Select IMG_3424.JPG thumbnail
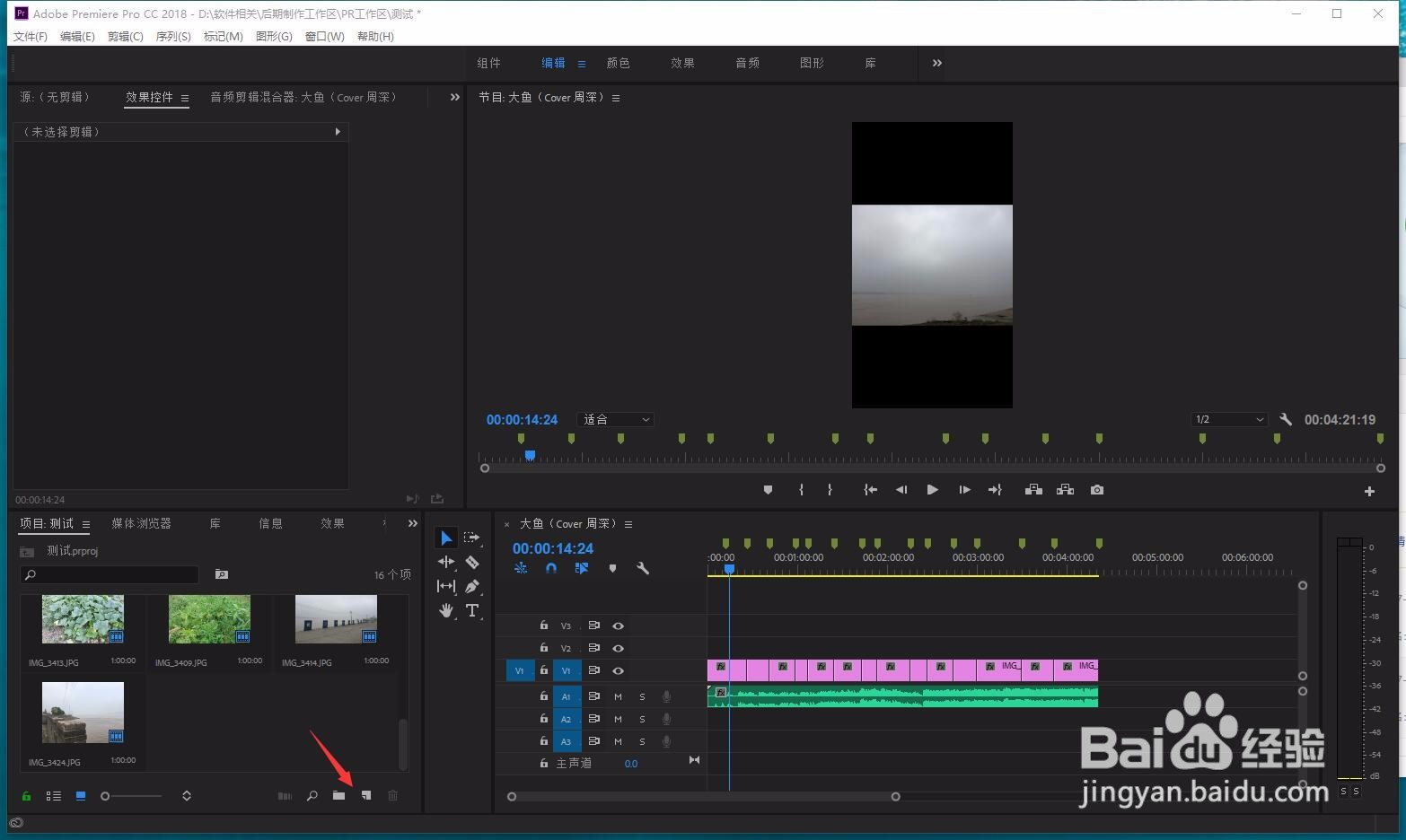This screenshot has height=840, width=1406. tap(83, 713)
